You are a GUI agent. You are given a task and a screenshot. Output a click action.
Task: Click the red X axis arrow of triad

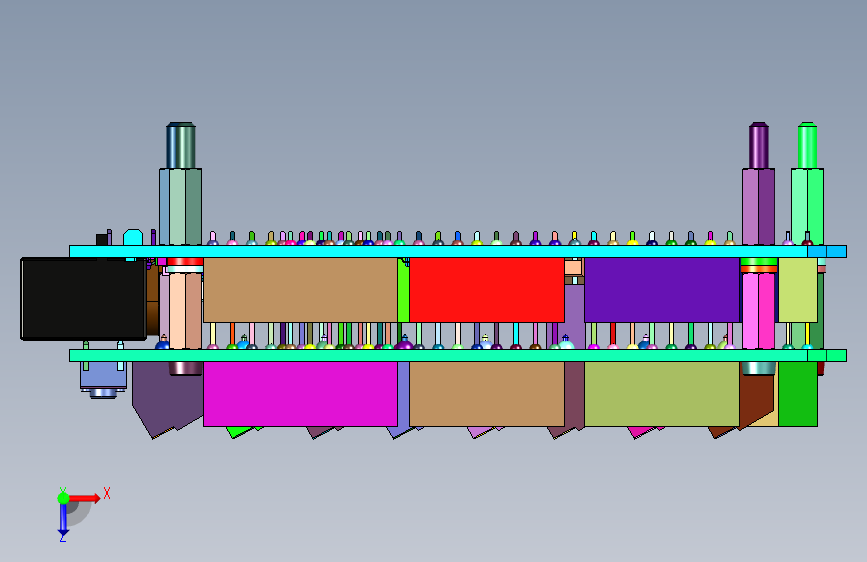[x=83, y=498]
